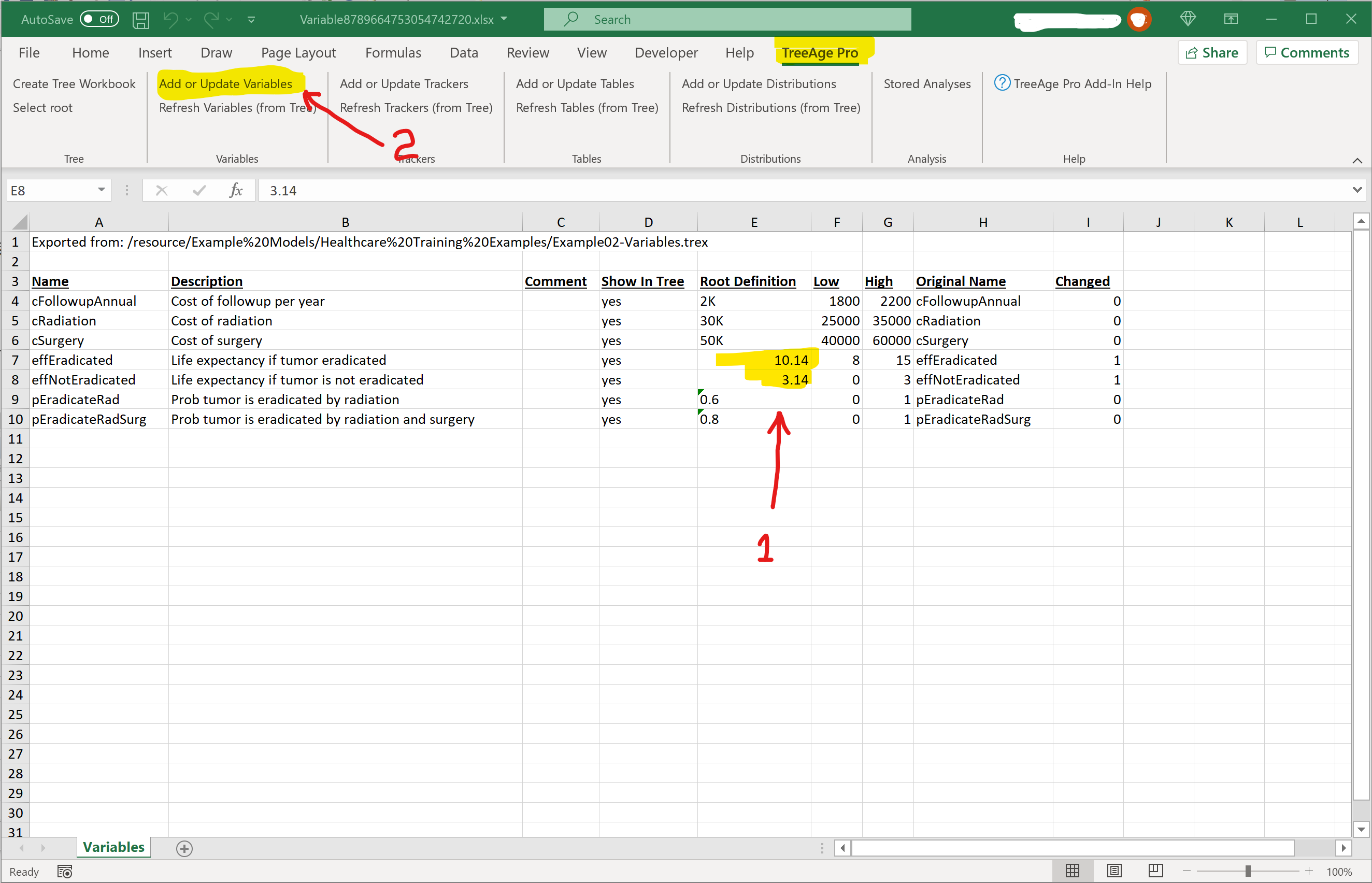
Task: Click Add or Update Variables
Action: (x=225, y=84)
